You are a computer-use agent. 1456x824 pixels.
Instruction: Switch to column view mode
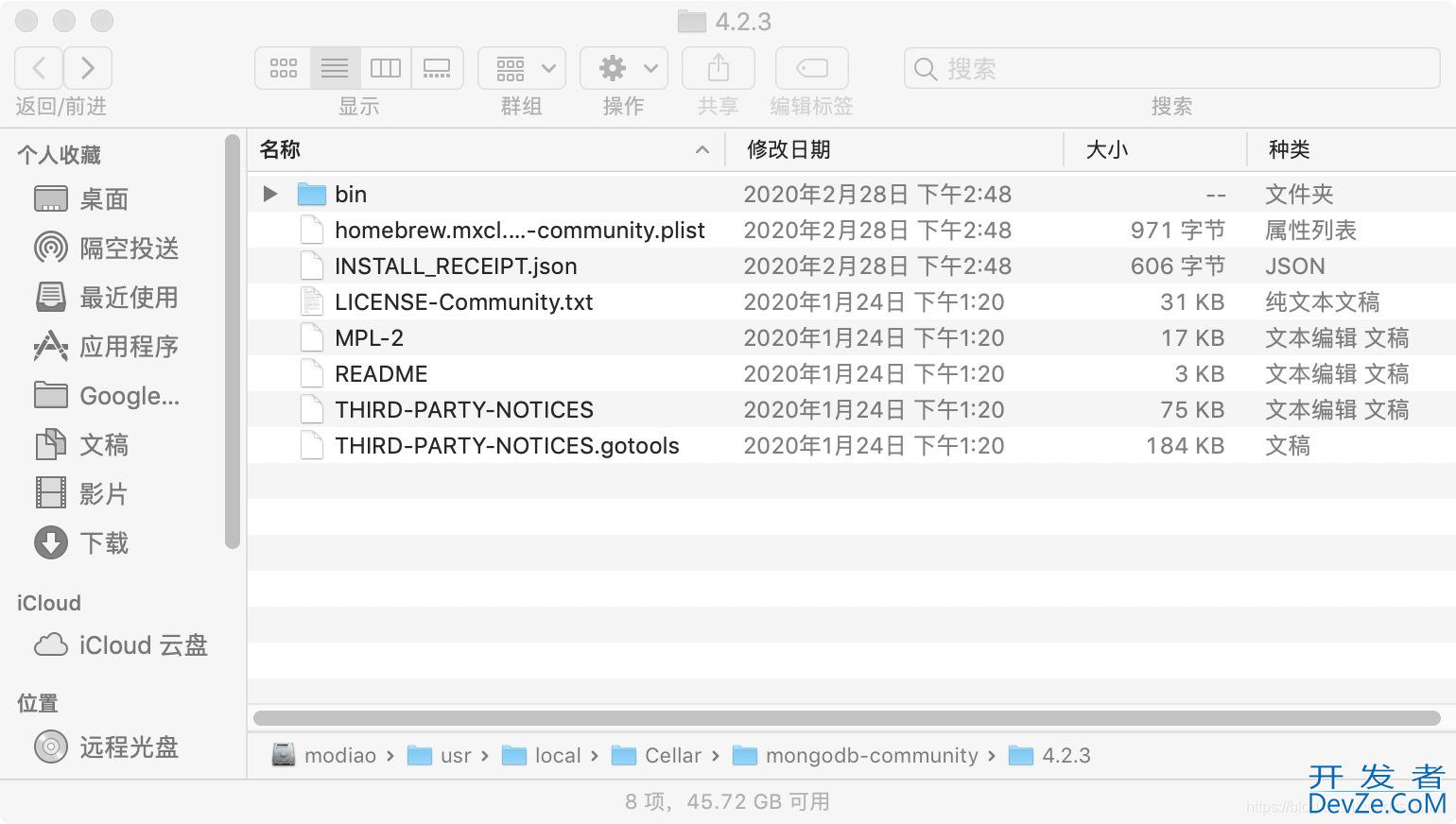tap(386, 68)
